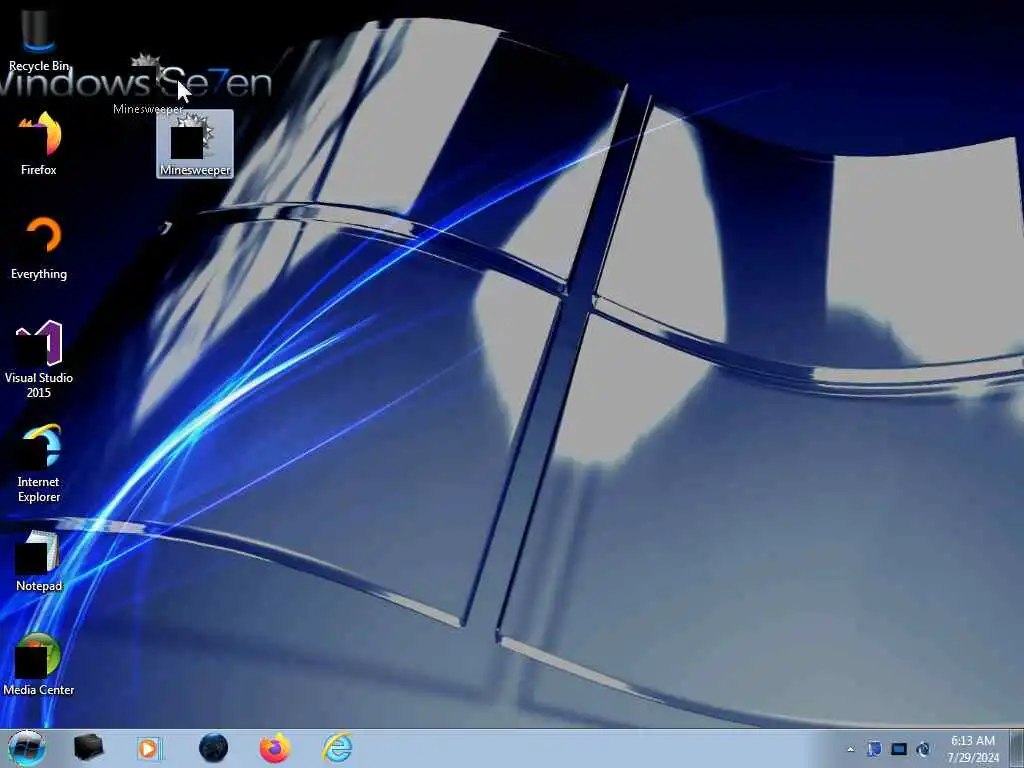Select the Internet Explorer desktop shortcut
The height and width of the screenshot is (768, 1024).
[x=39, y=464]
